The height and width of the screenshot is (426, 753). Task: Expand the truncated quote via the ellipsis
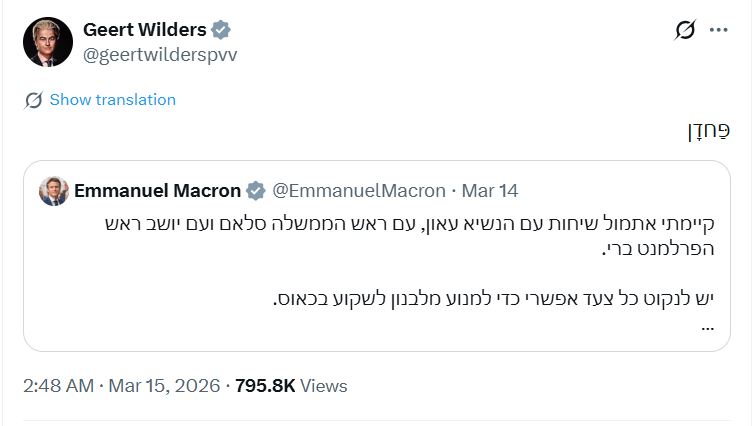pyautogui.click(x=708, y=326)
